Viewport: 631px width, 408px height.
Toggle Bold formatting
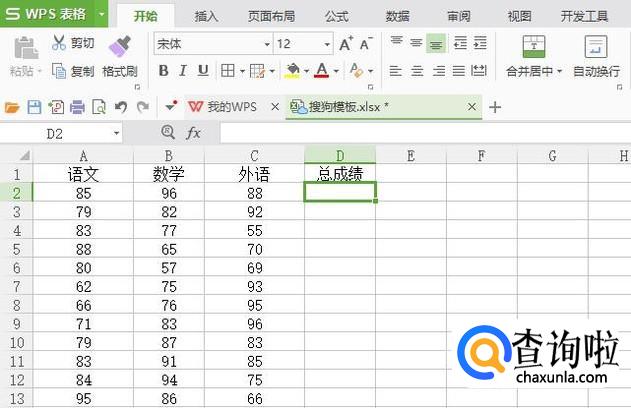(163, 71)
